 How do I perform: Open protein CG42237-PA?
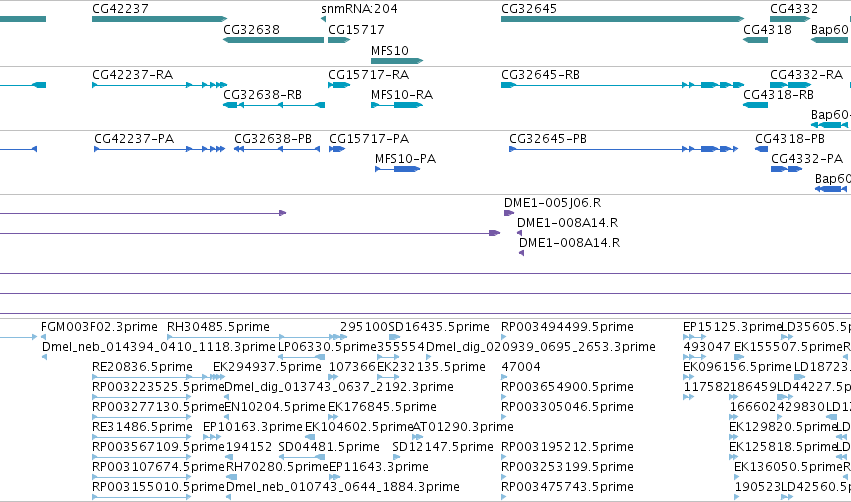pos(134,138)
